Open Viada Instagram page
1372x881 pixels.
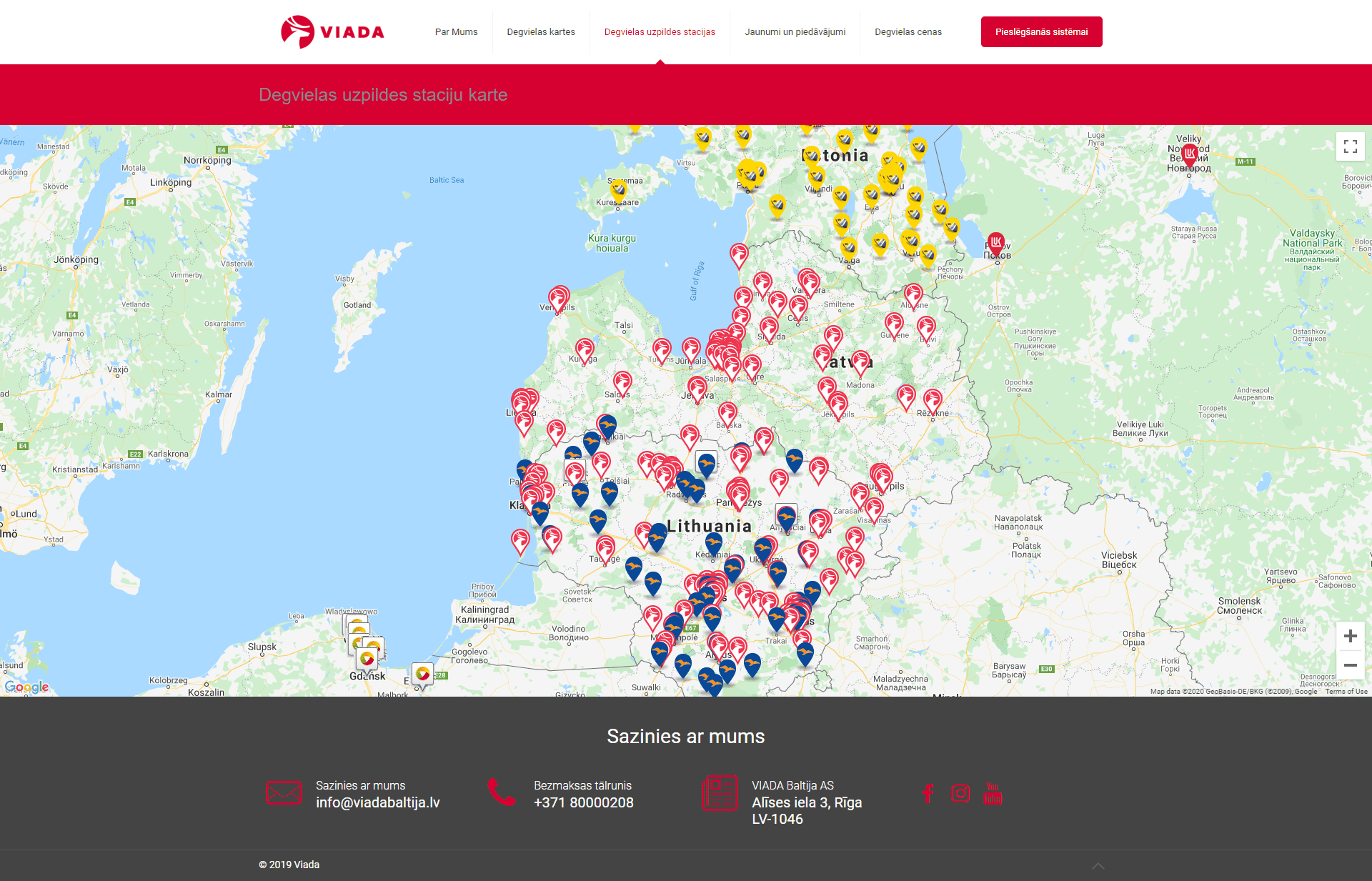960,793
